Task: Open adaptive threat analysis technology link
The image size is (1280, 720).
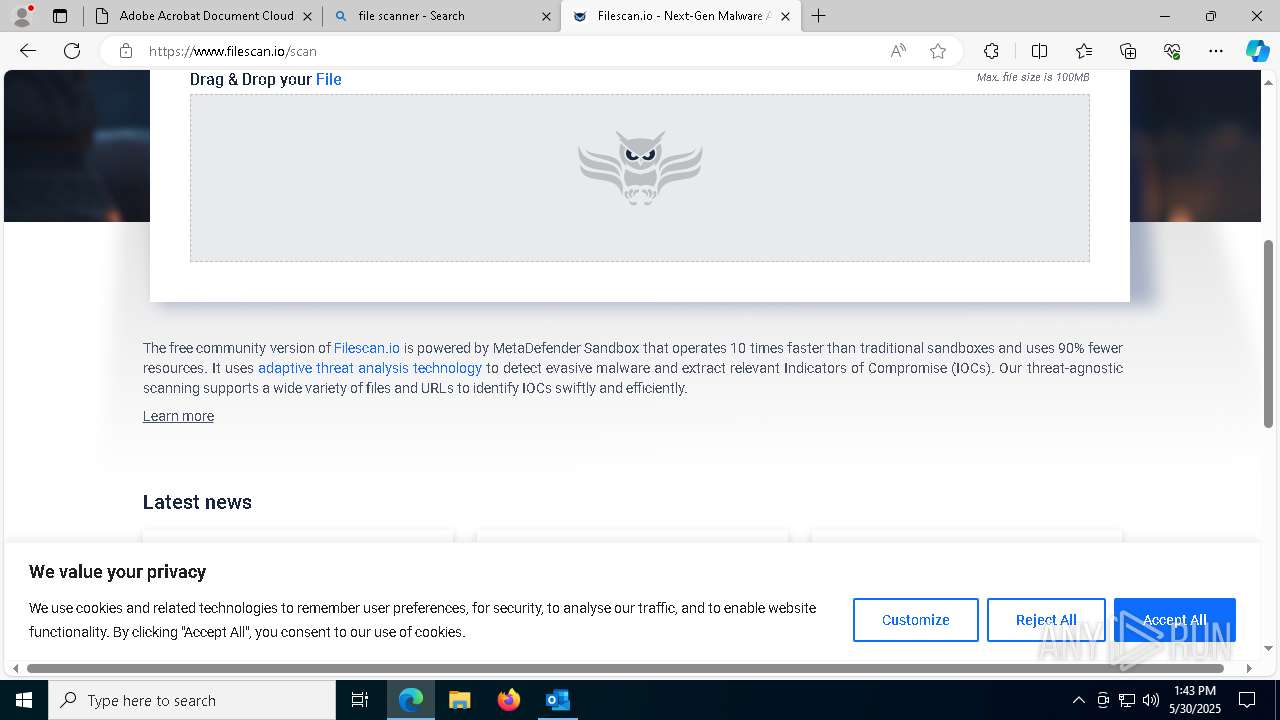Action: pyautogui.click(x=370, y=368)
